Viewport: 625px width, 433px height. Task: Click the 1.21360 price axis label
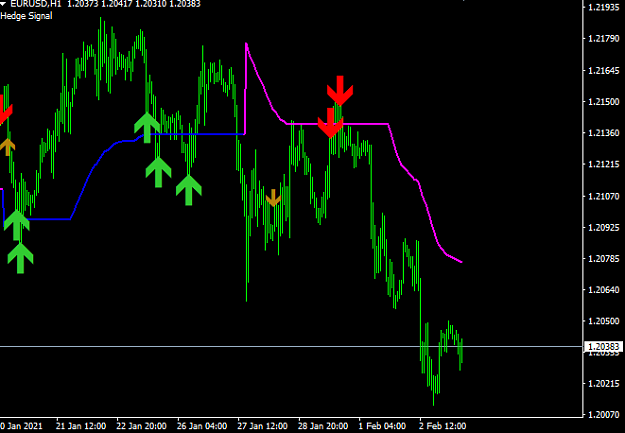(604, 133)
